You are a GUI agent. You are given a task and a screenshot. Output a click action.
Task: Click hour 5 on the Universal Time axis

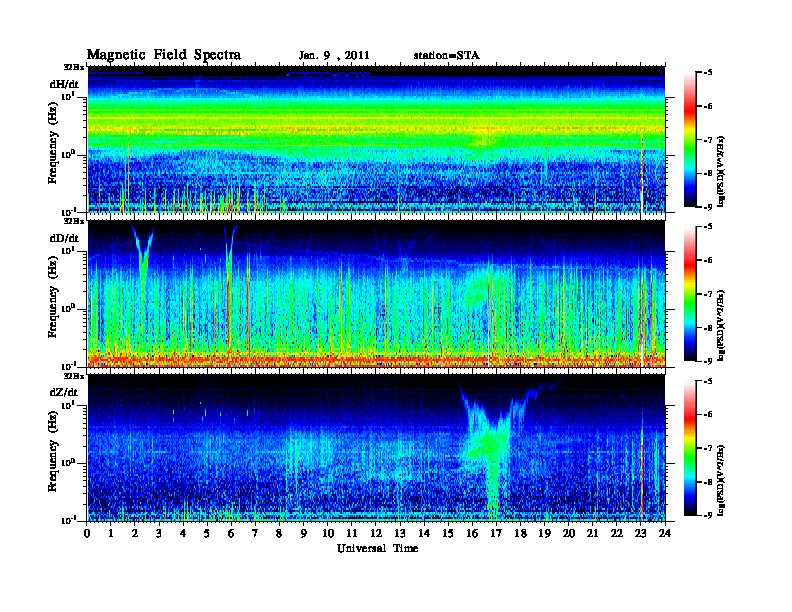(207, 533)
